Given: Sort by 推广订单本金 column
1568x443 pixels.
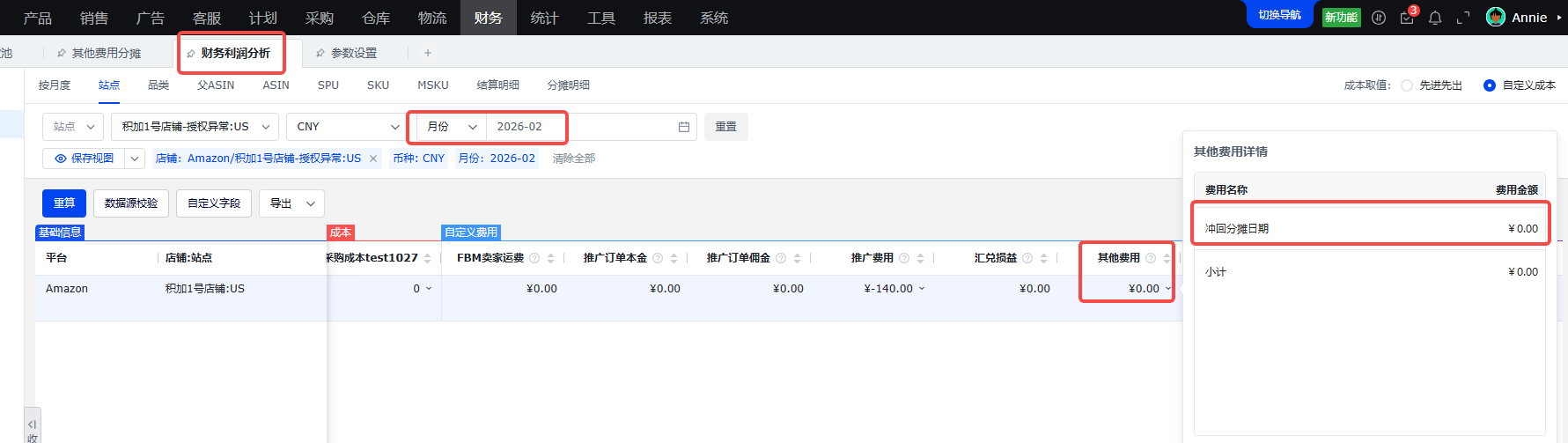Looking at the screenshot, I should coord(674,258).
